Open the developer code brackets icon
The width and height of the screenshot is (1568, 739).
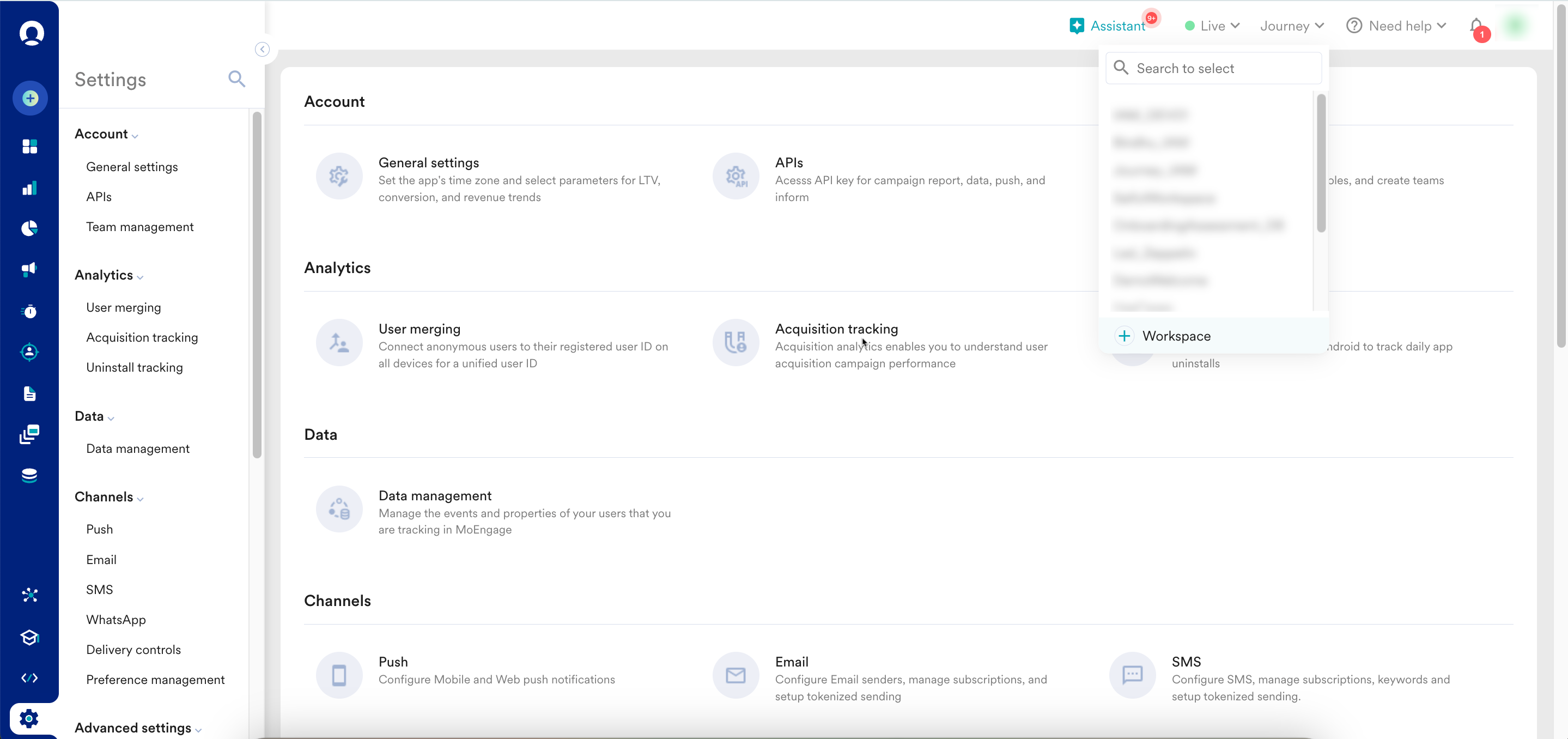coord(29,677)
